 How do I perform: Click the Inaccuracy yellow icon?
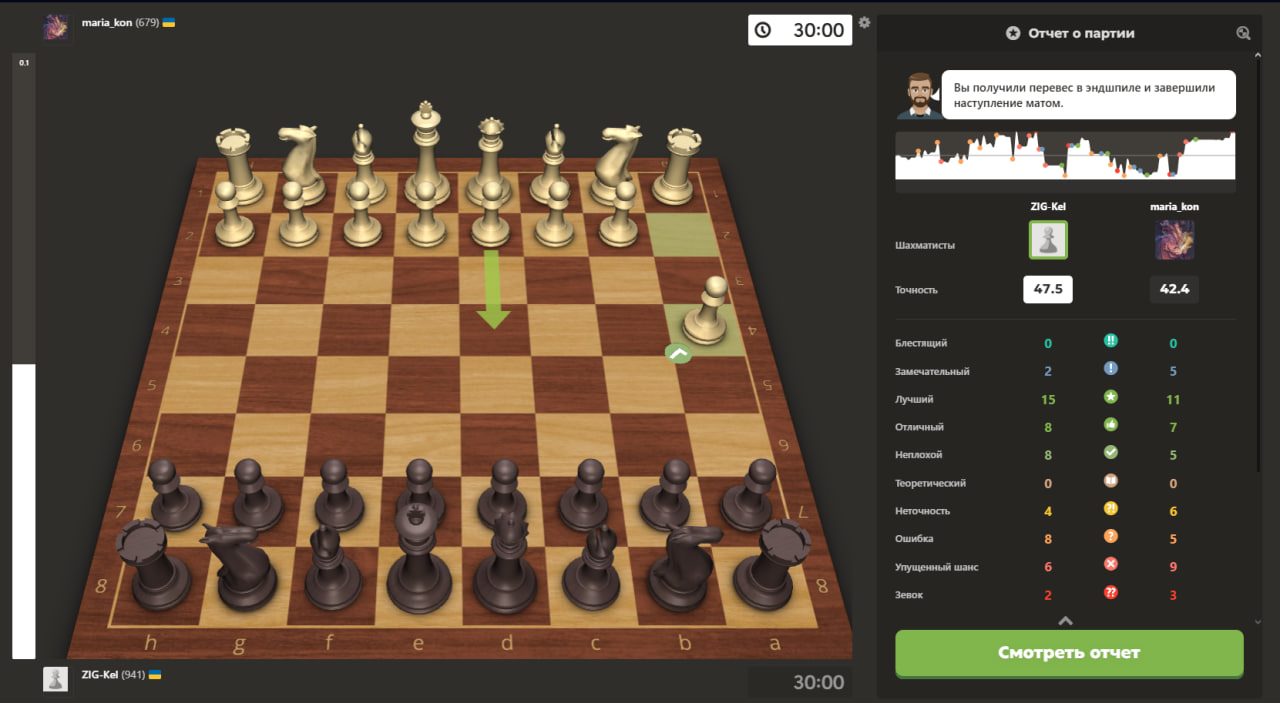1110,510
